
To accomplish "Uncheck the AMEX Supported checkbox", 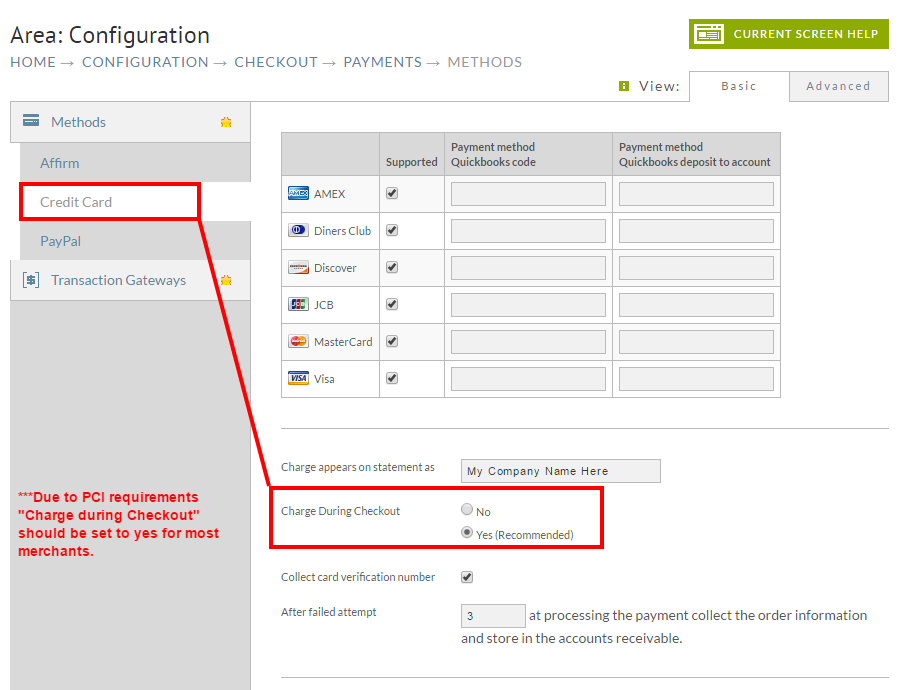I will tap(392, 193).
